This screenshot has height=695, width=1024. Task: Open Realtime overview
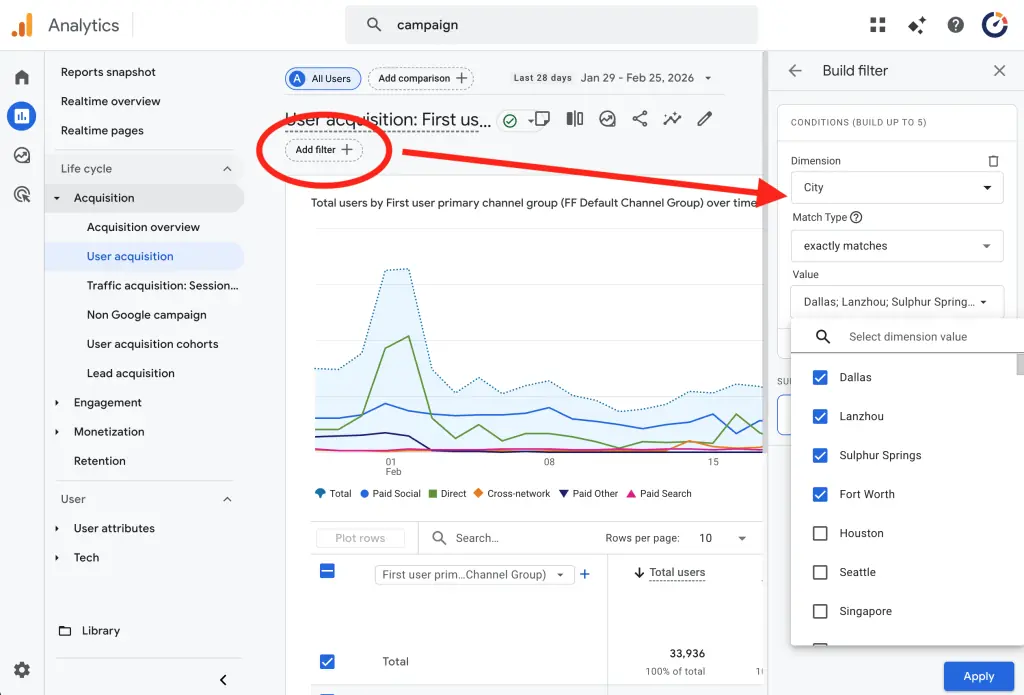tap(110, 101)
